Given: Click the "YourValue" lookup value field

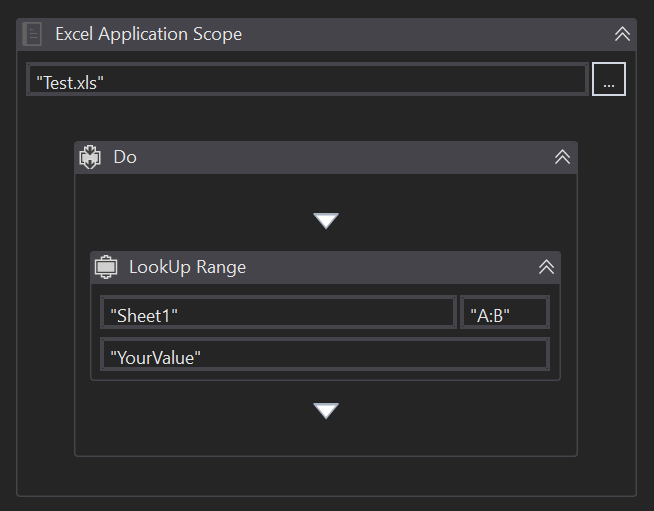Looking at the screenshot, I should [x=324, y=355].
